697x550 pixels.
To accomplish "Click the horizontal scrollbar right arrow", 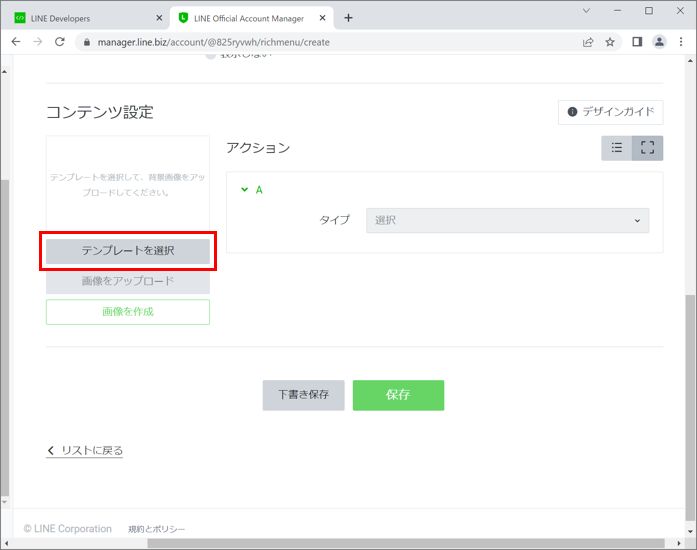I will pyautogui.click(x=679, y=543).
